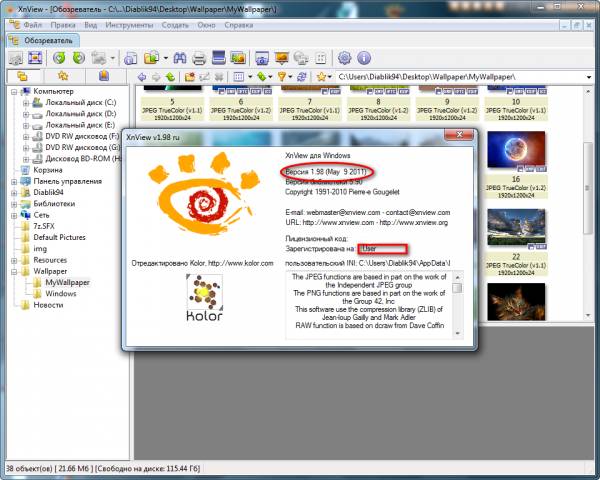Select the cat image thumbnail
The width and height of the screenshot is (600, 480).
click(516, 302)
